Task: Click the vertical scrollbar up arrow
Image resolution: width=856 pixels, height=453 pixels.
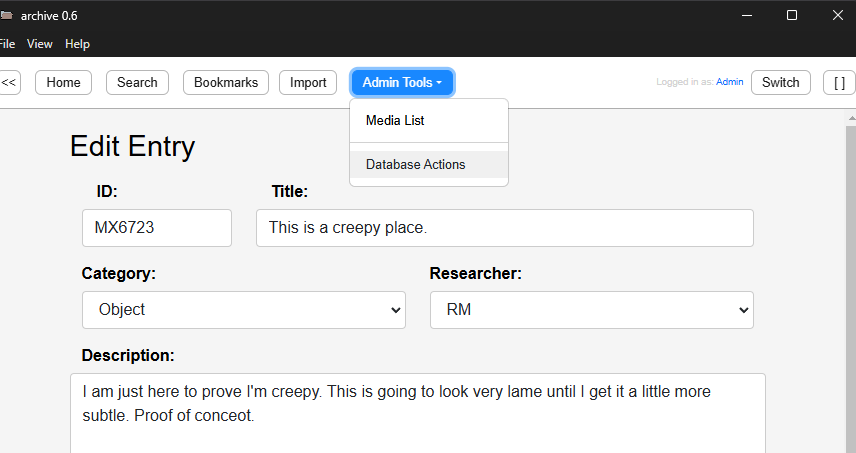Action: [851, 117]
